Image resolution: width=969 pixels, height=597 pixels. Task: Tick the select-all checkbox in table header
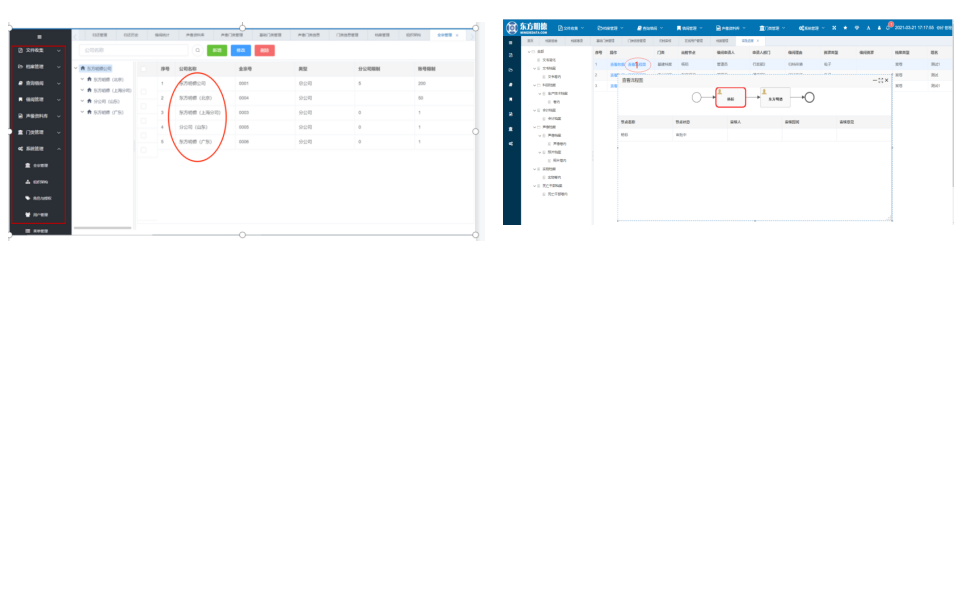(x=144, y=69)
